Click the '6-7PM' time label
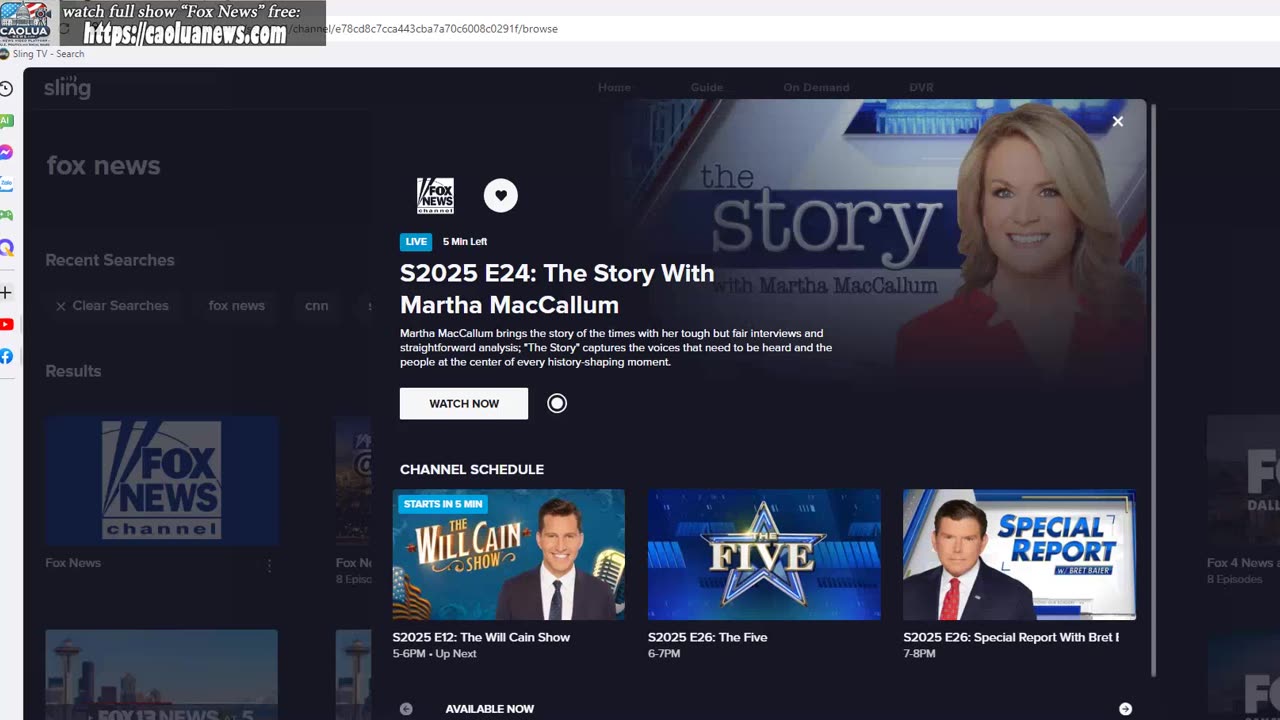The image size is (1280, 720). pos(664,654)
